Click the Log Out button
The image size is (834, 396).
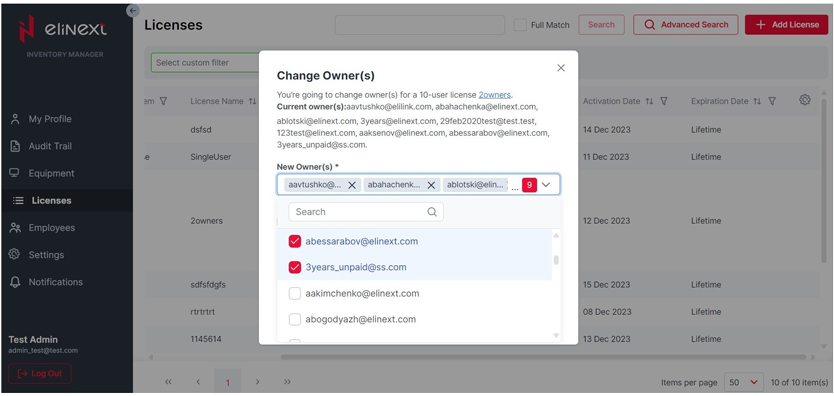point(40,373)
